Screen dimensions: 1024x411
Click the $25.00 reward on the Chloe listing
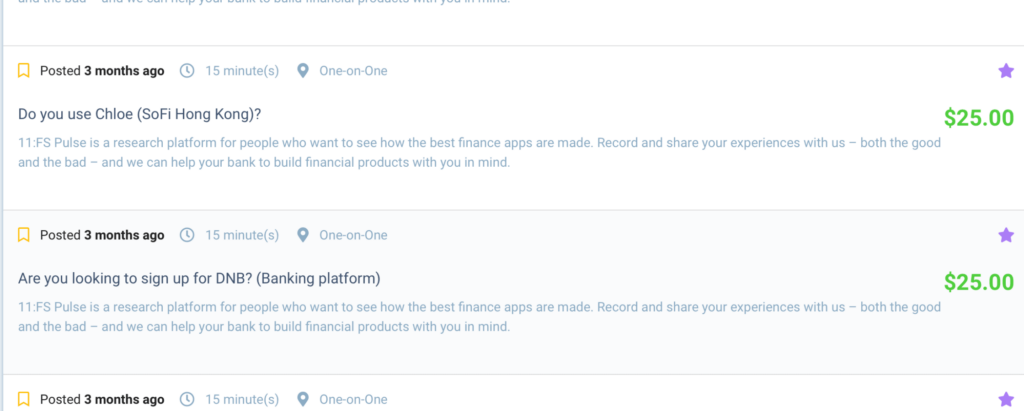(978, 118)
